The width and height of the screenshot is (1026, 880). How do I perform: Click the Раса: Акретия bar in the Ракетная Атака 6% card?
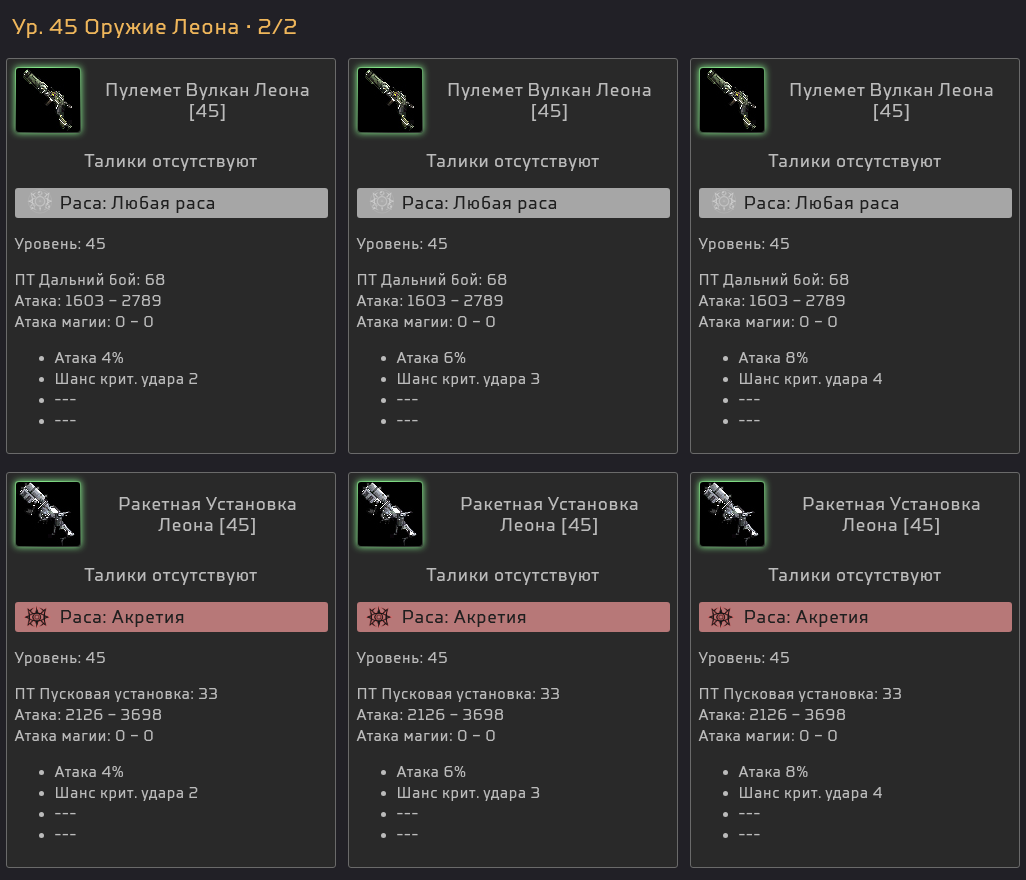point(513,617)
